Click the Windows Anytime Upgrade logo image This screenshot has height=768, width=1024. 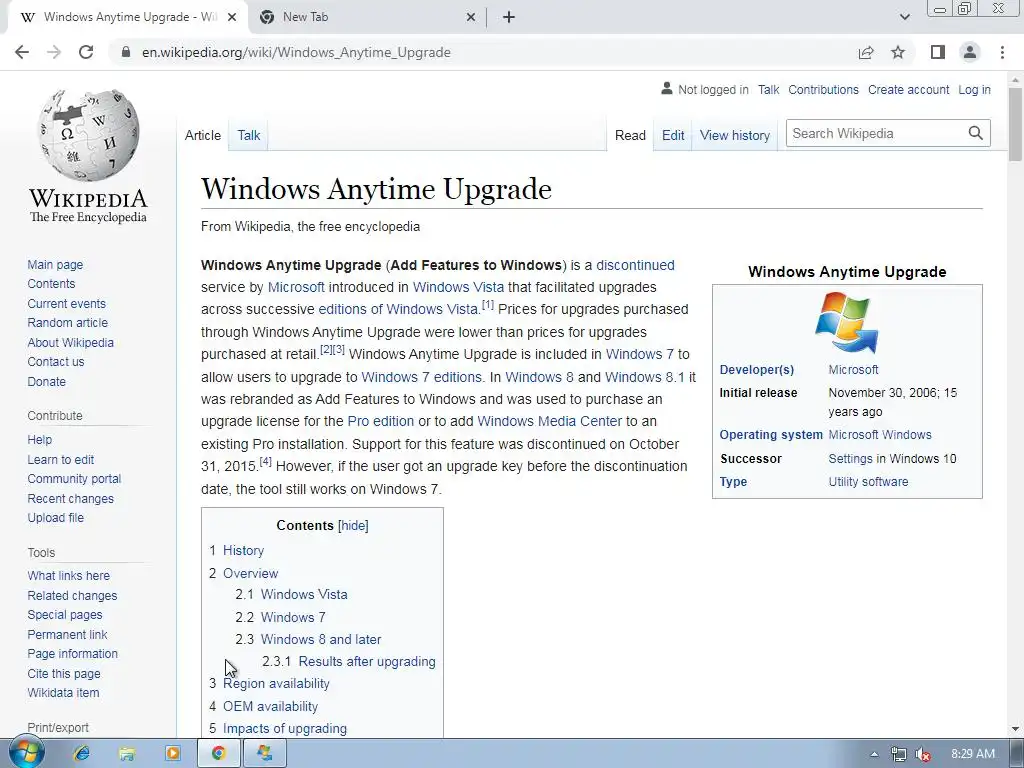(x=847, y=322)
